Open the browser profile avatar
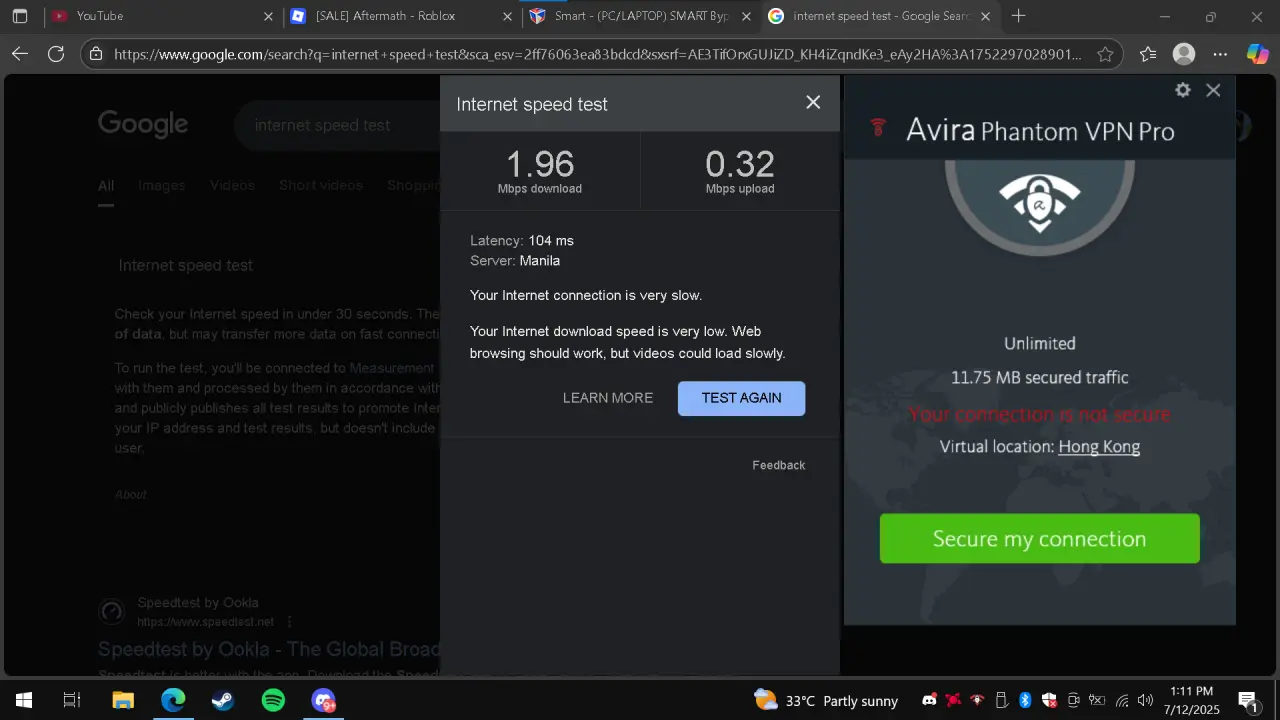1280x720 pixels. (x=1184, y=54)
